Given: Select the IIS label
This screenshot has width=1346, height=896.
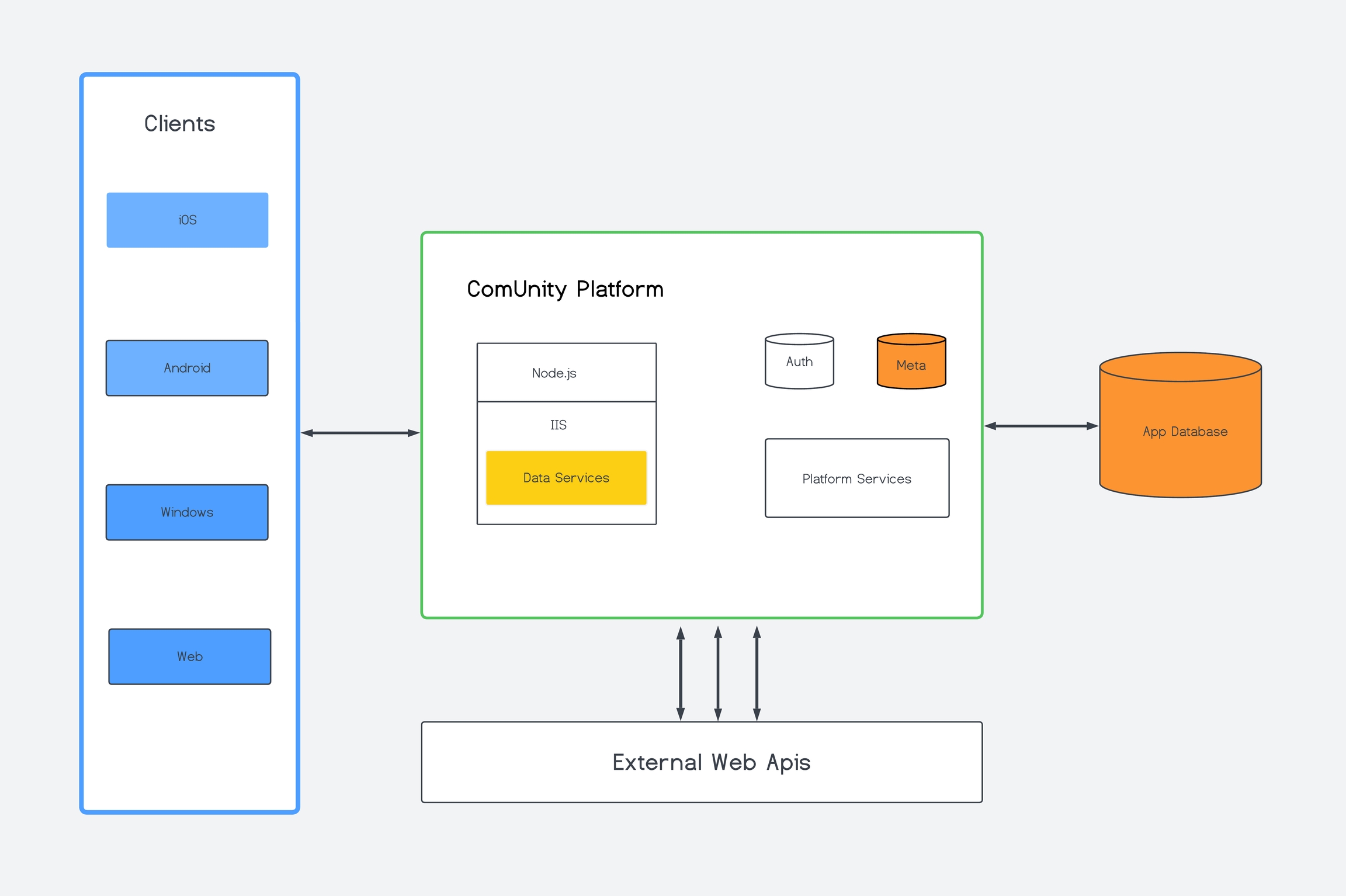Looking at the screenshot, I should click(558, 425).
